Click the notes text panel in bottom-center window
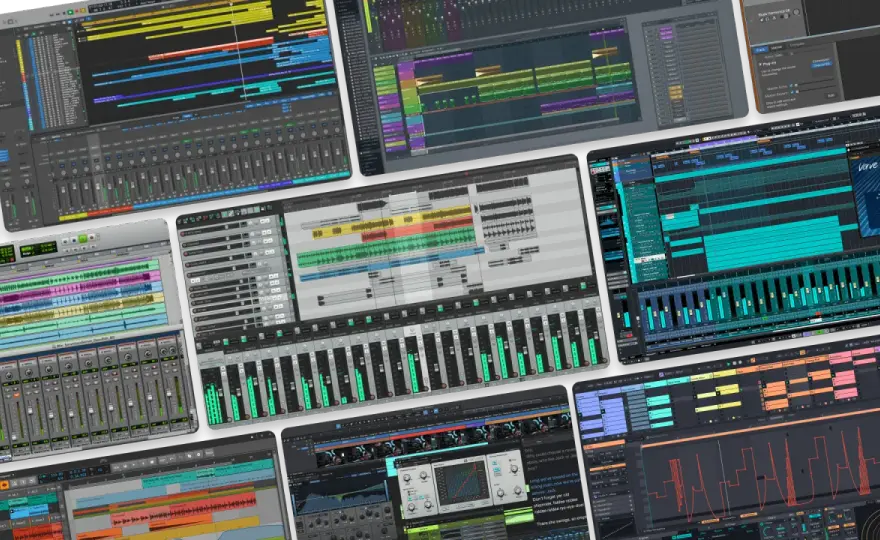 (x=554, y=486)
